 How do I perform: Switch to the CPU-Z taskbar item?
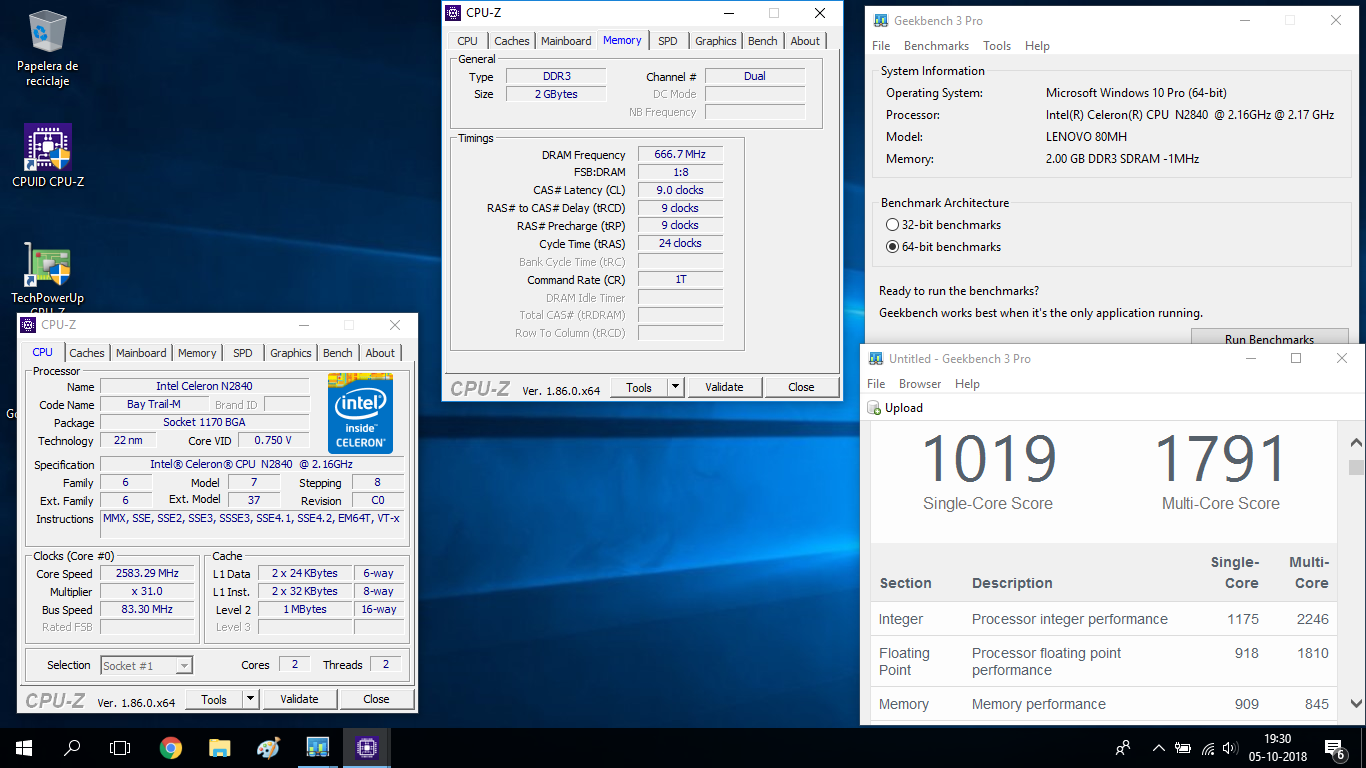pyautogui.click(x=366, y=747)
